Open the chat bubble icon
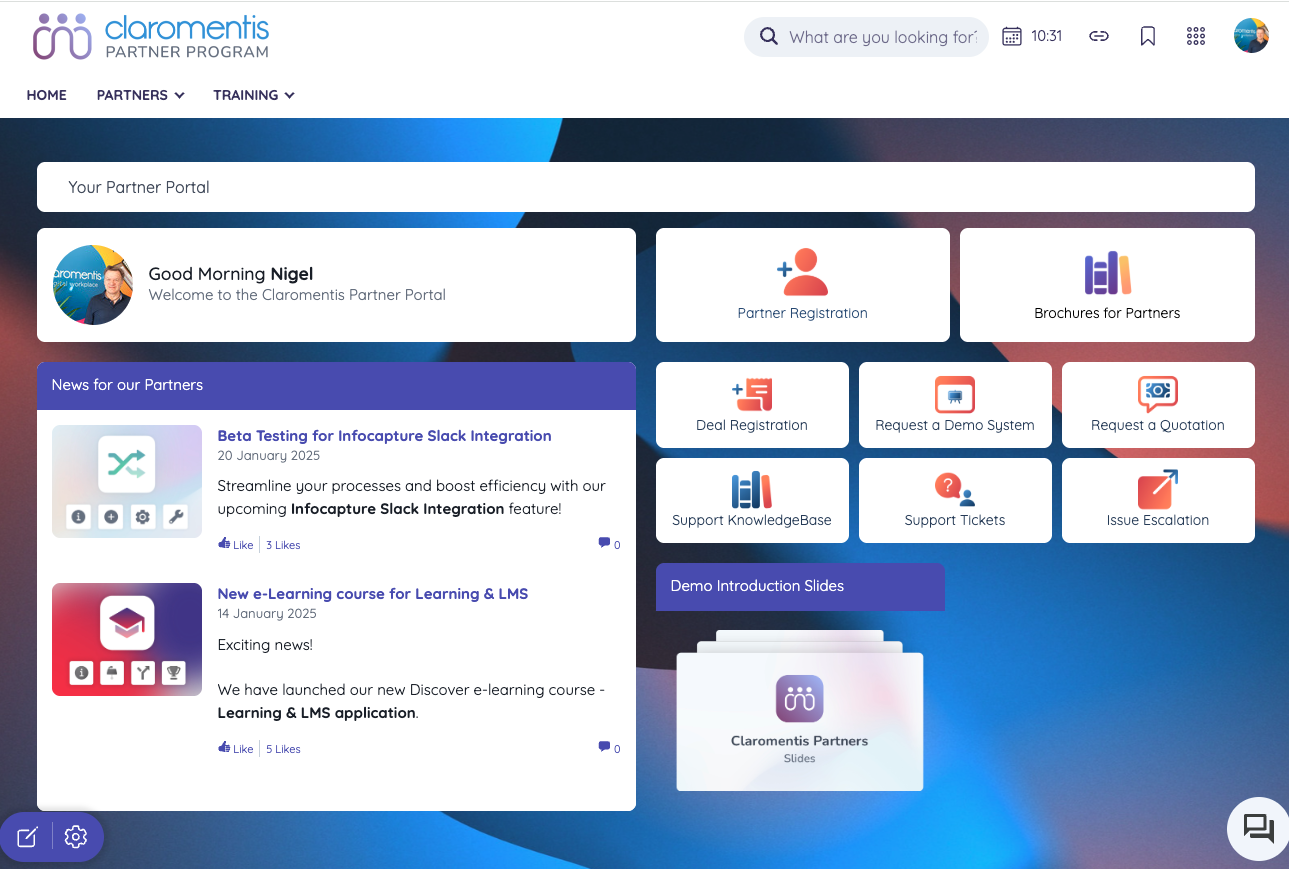This screenshot has width=1289, height=869. pos(1258,829)
